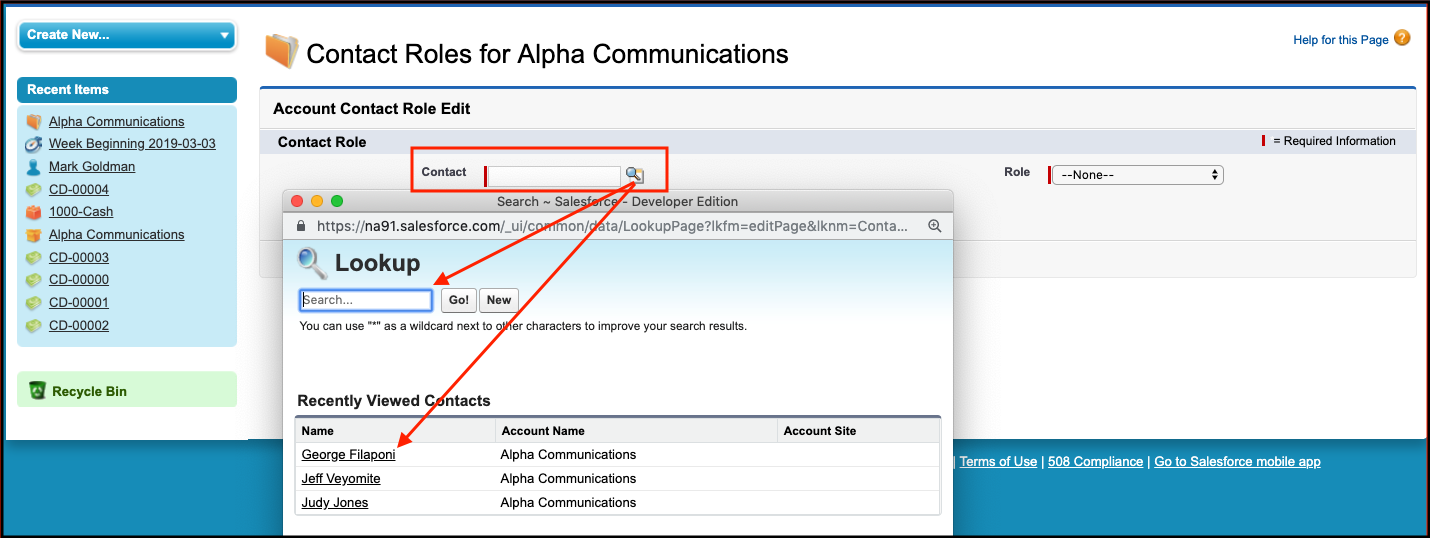Viewport: 1430px width, 538px height.
Task: Click Alpha Communications cell in George Filaponi row
Action: coord(568,454)
